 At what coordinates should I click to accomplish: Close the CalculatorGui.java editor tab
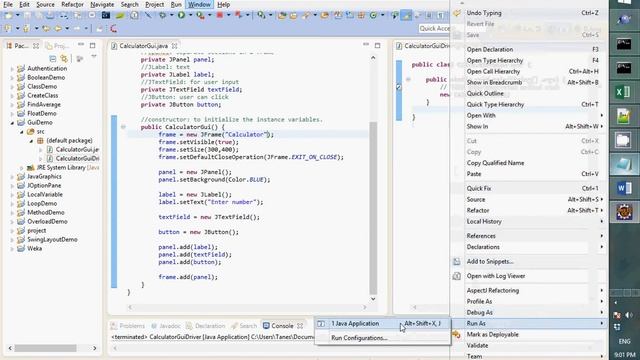click(174, 46)
